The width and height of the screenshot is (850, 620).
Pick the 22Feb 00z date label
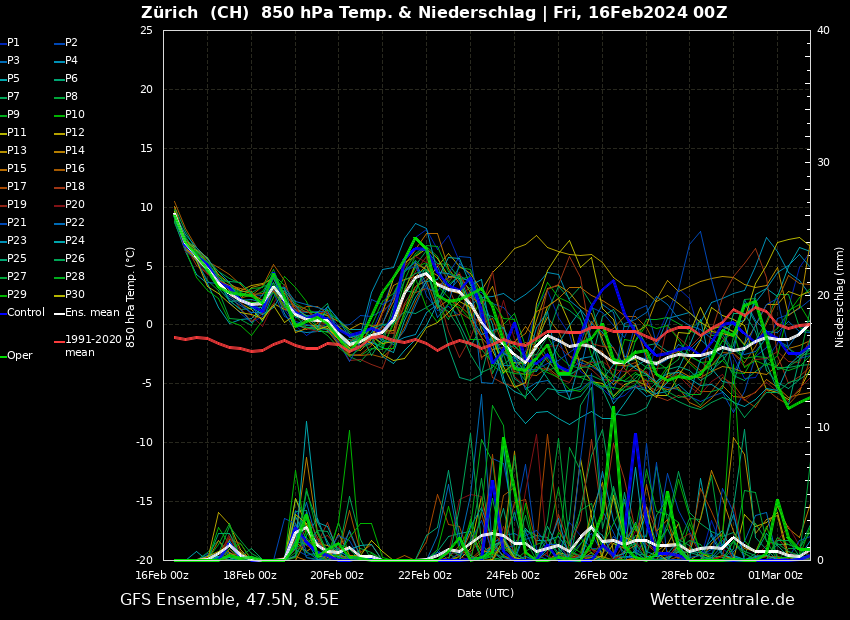pyautogui.click(x=426, y=575)
